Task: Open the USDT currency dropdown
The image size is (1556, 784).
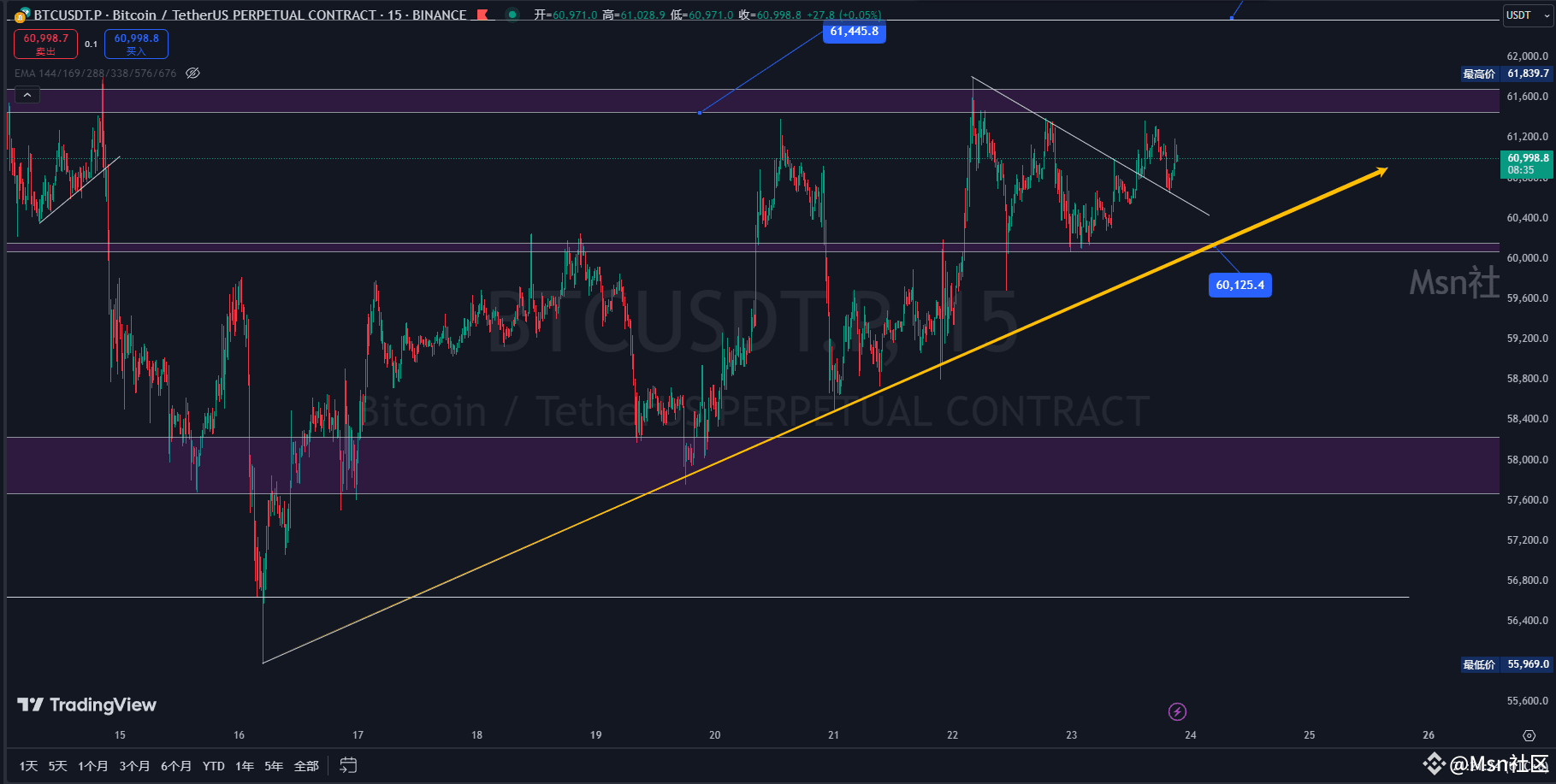Action: (1526, 15)
